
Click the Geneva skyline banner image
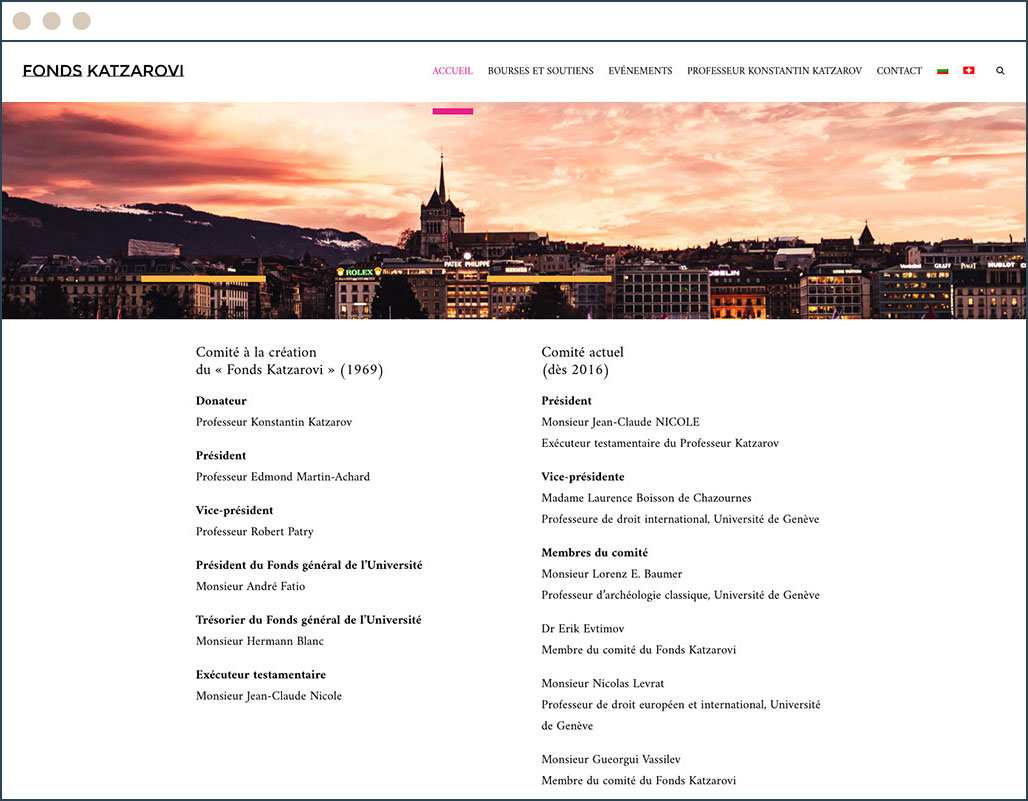[514, 210]
